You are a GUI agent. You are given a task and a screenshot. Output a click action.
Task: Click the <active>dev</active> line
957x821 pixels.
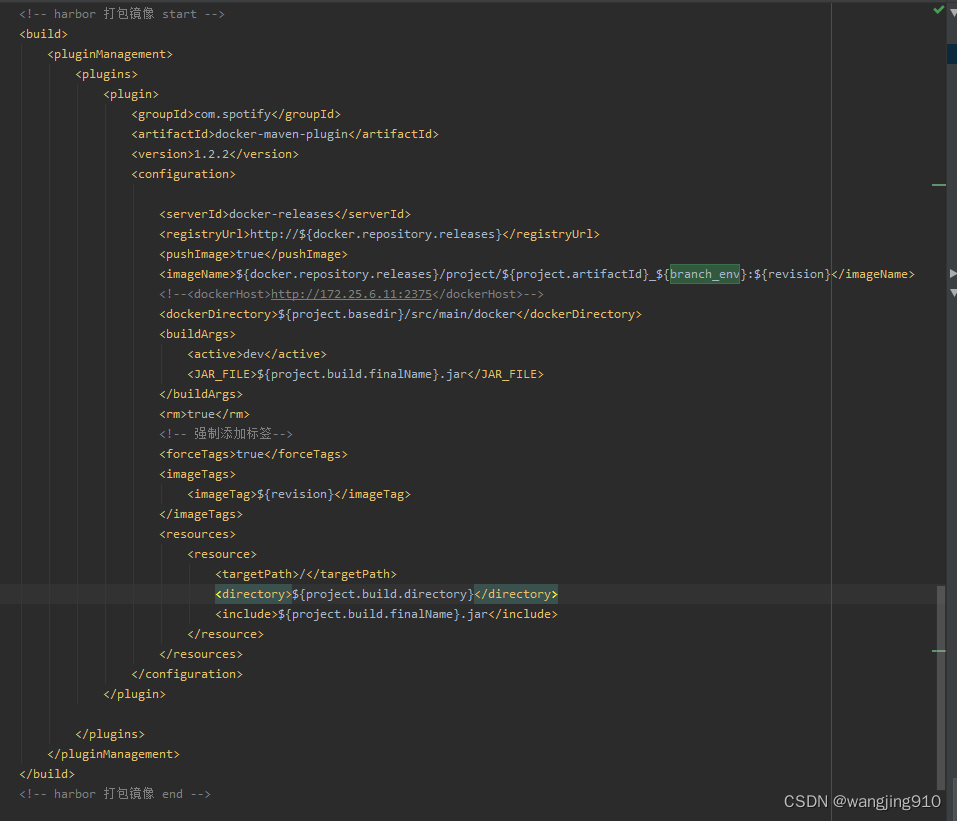tap(256, 354)
